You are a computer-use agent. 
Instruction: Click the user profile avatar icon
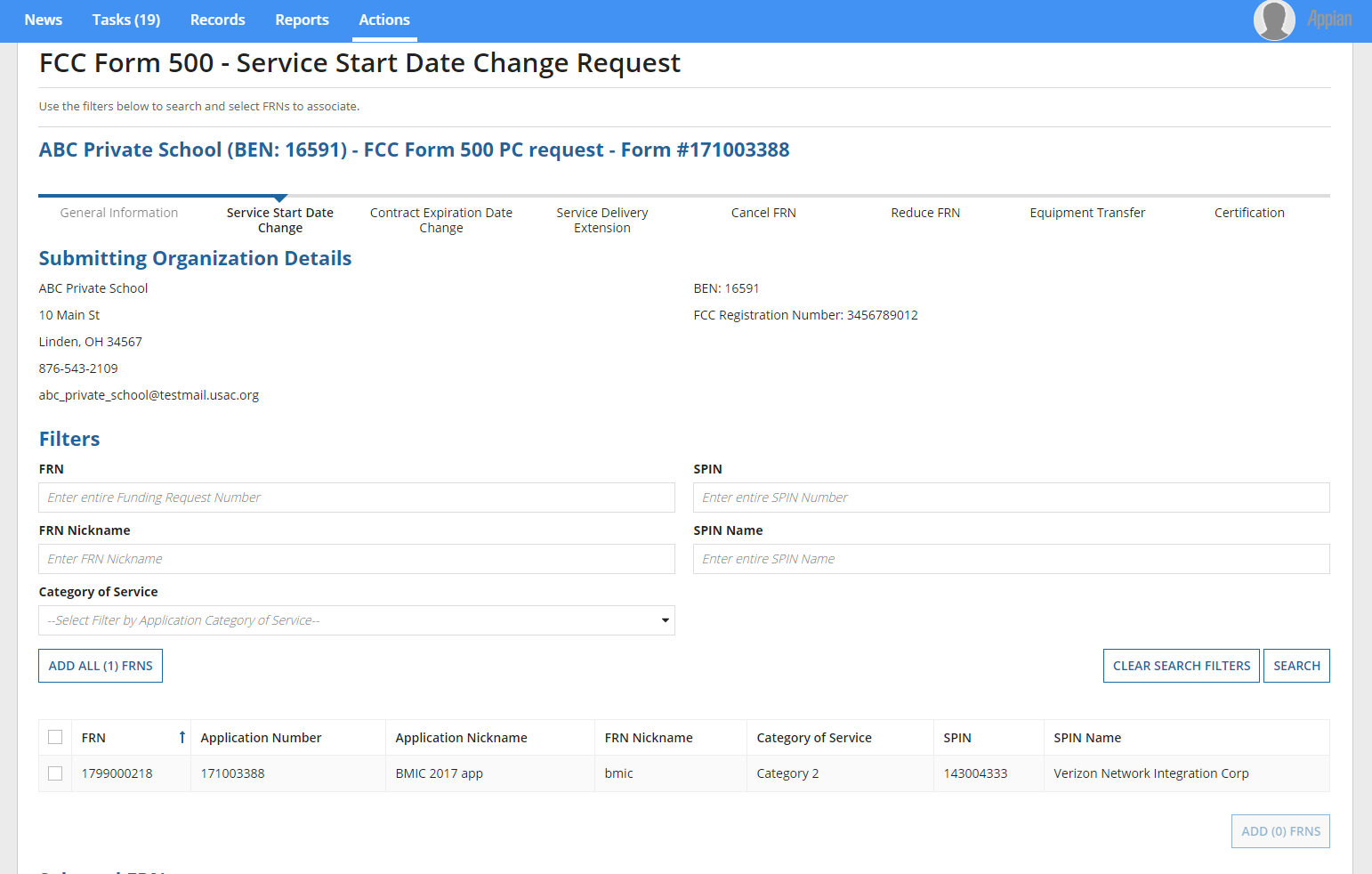[x=1273, y=20]
